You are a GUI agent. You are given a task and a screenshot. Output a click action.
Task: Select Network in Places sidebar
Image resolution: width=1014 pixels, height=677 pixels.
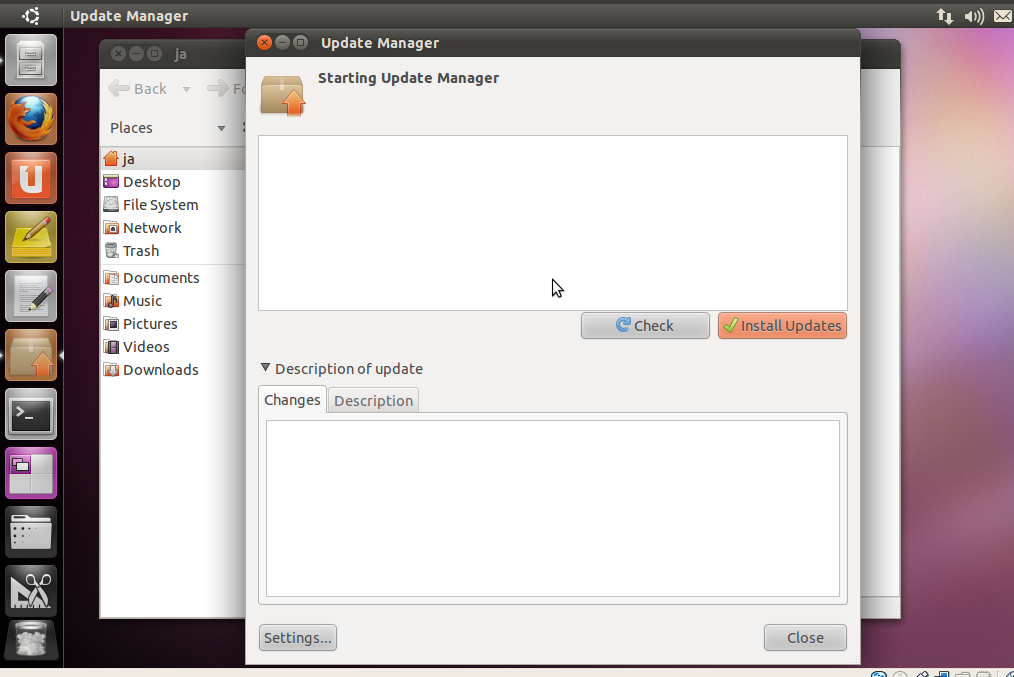(x=173, y=228)
